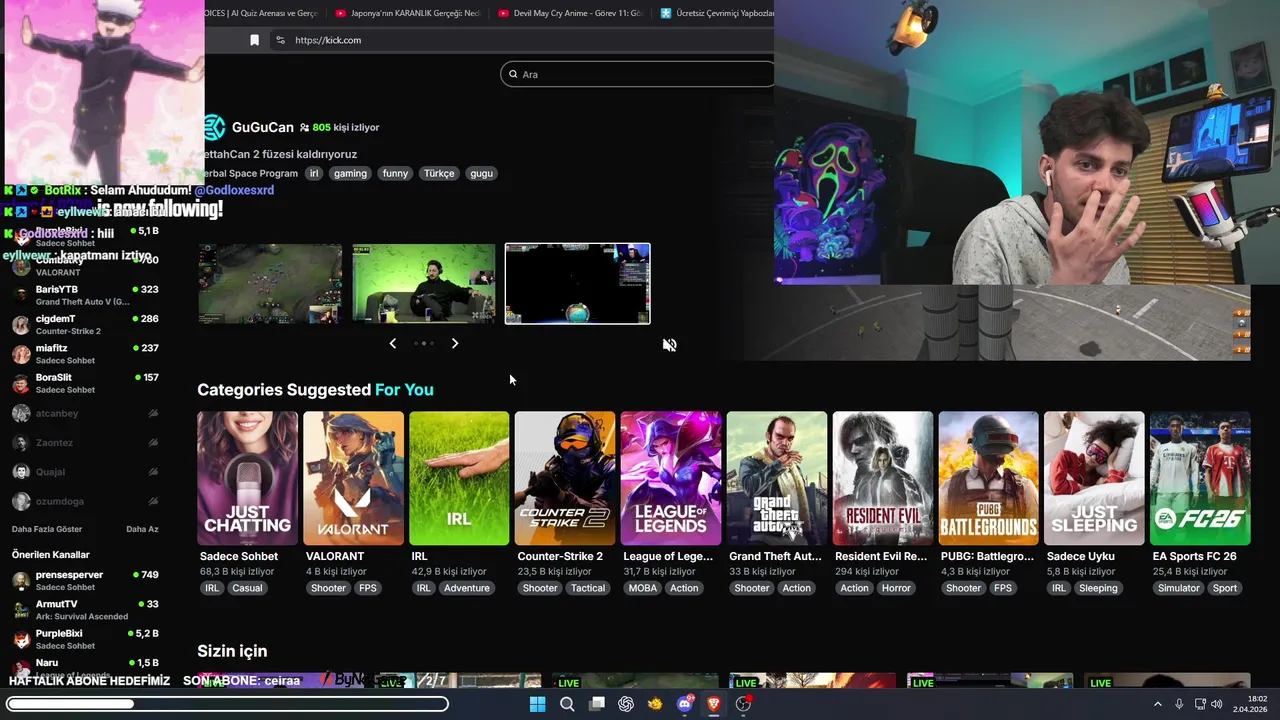Open VALORANT category card
1280x720 pixels.
pyautogui.click(x=353, y=478)
